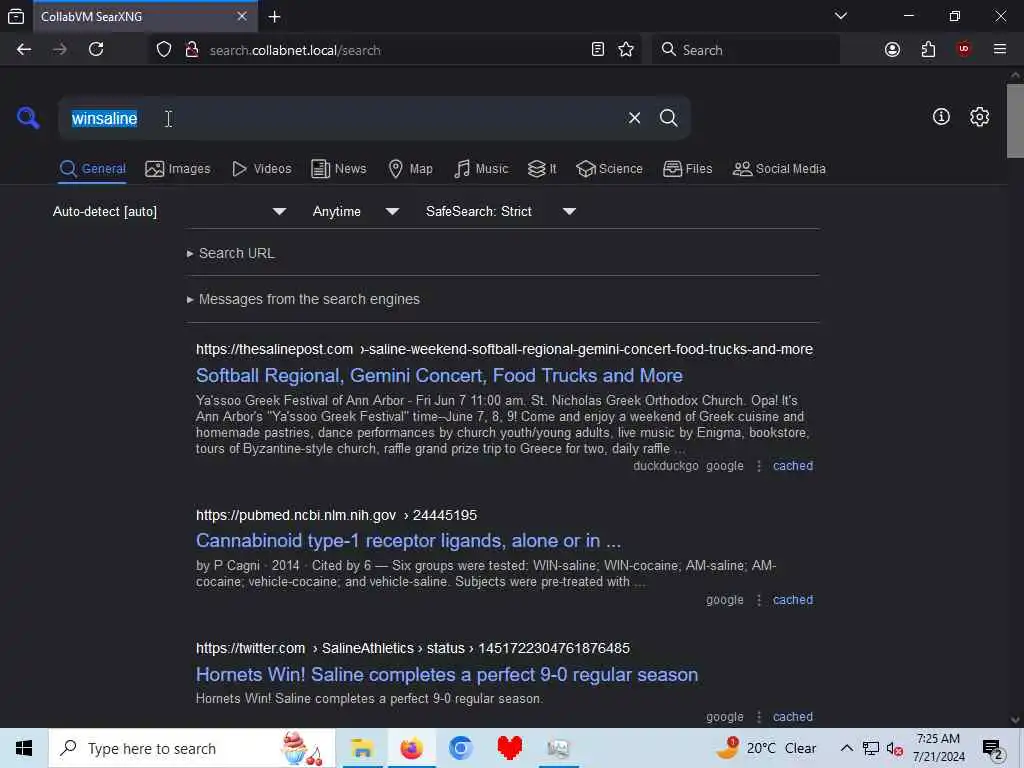Open muted volume tray icon
The width and height of the screenshot is (1024, 768).
[895, 748]
